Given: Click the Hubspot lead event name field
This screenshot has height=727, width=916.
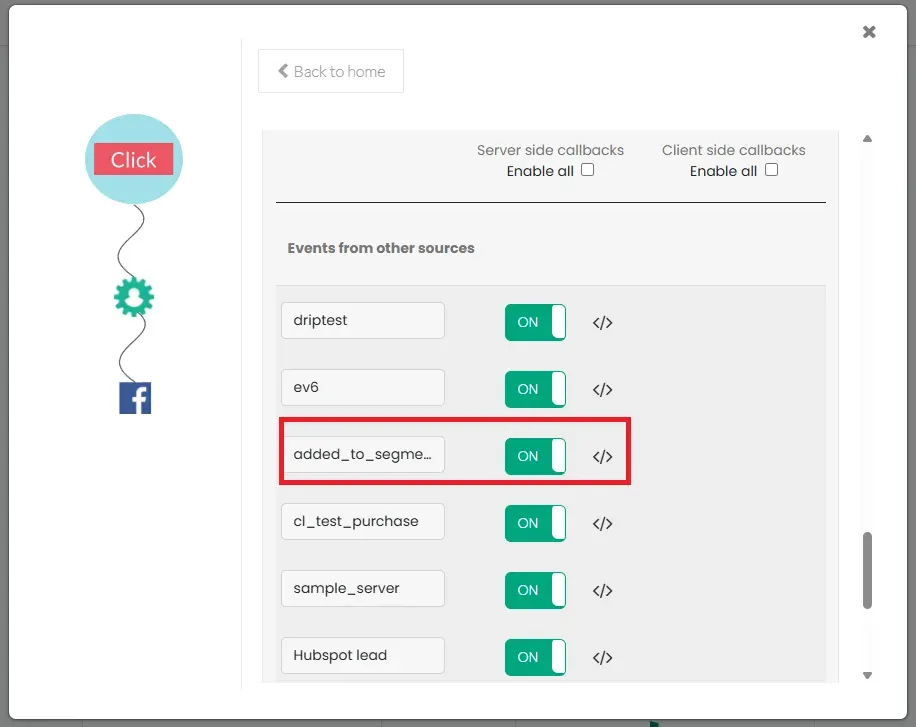Looking at the screenshot, I should click(x=363, y=655).
